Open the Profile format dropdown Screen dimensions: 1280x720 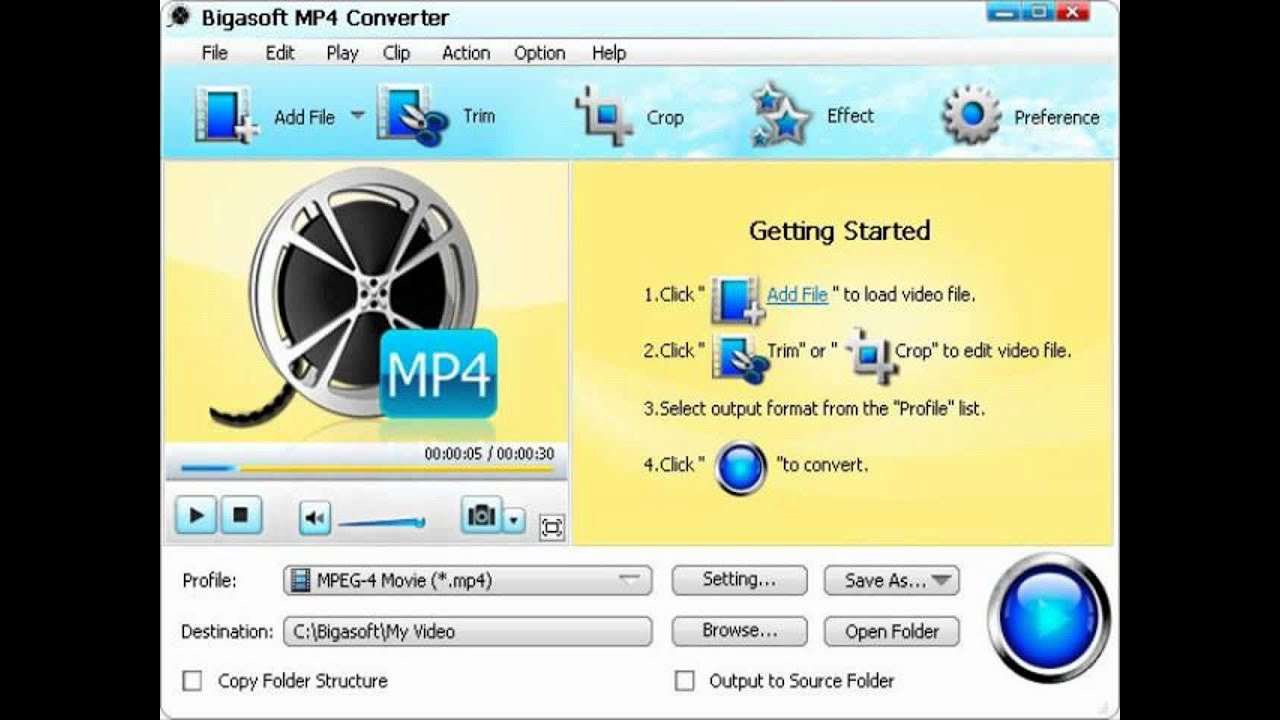point(468,580)
